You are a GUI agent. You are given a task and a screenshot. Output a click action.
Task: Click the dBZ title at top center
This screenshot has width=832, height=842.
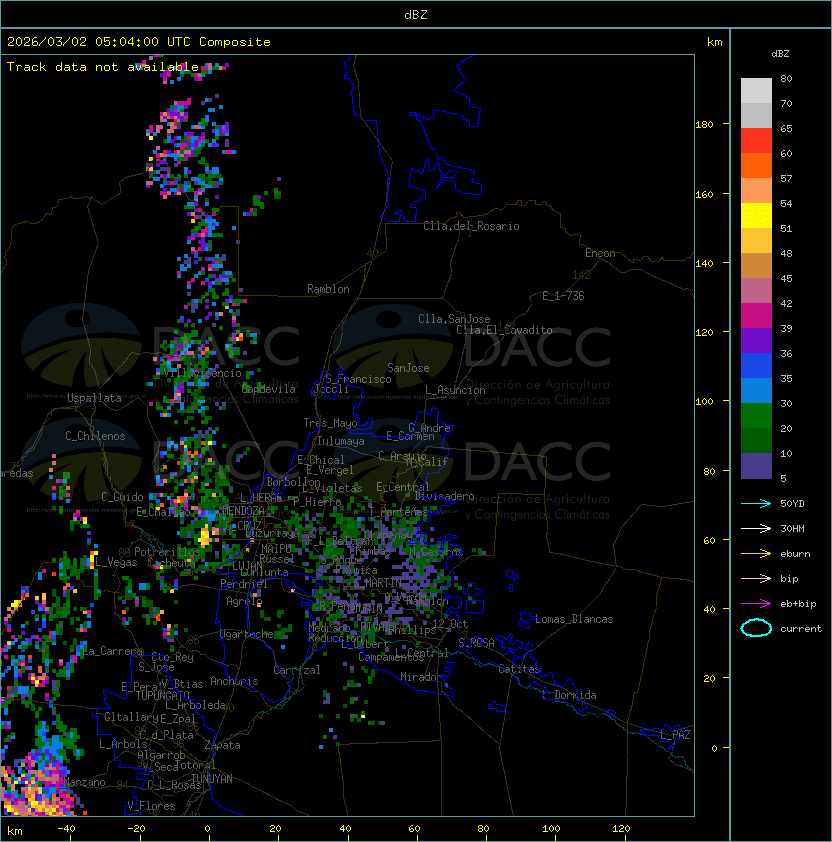pos(415,14)
